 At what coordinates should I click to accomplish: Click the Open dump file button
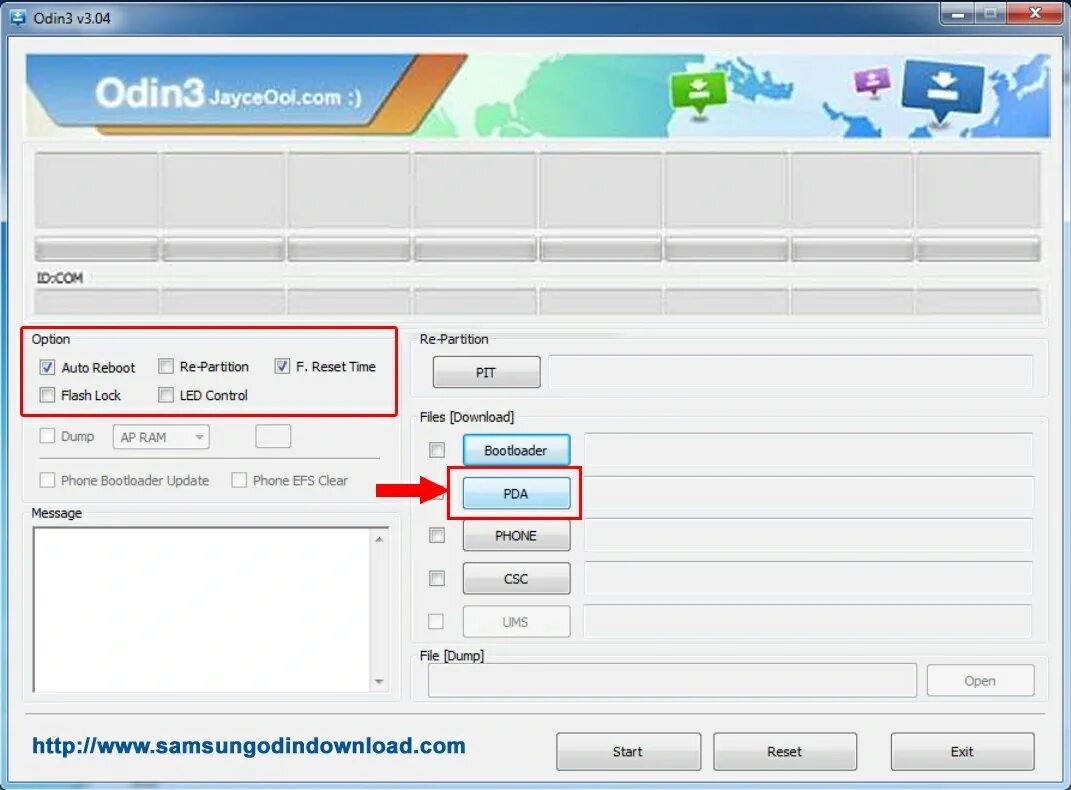click(x=980, y=681)
